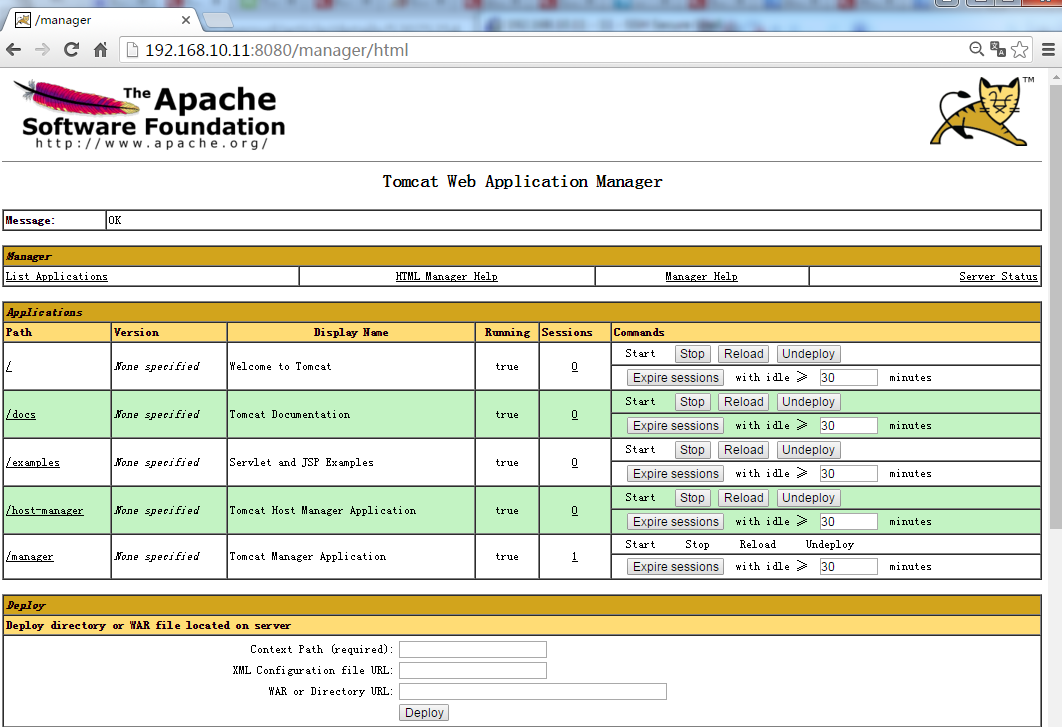The image size is (1062, 727).
Task: Expire sessions for the /docs application
Action: [x=676, y=425]
